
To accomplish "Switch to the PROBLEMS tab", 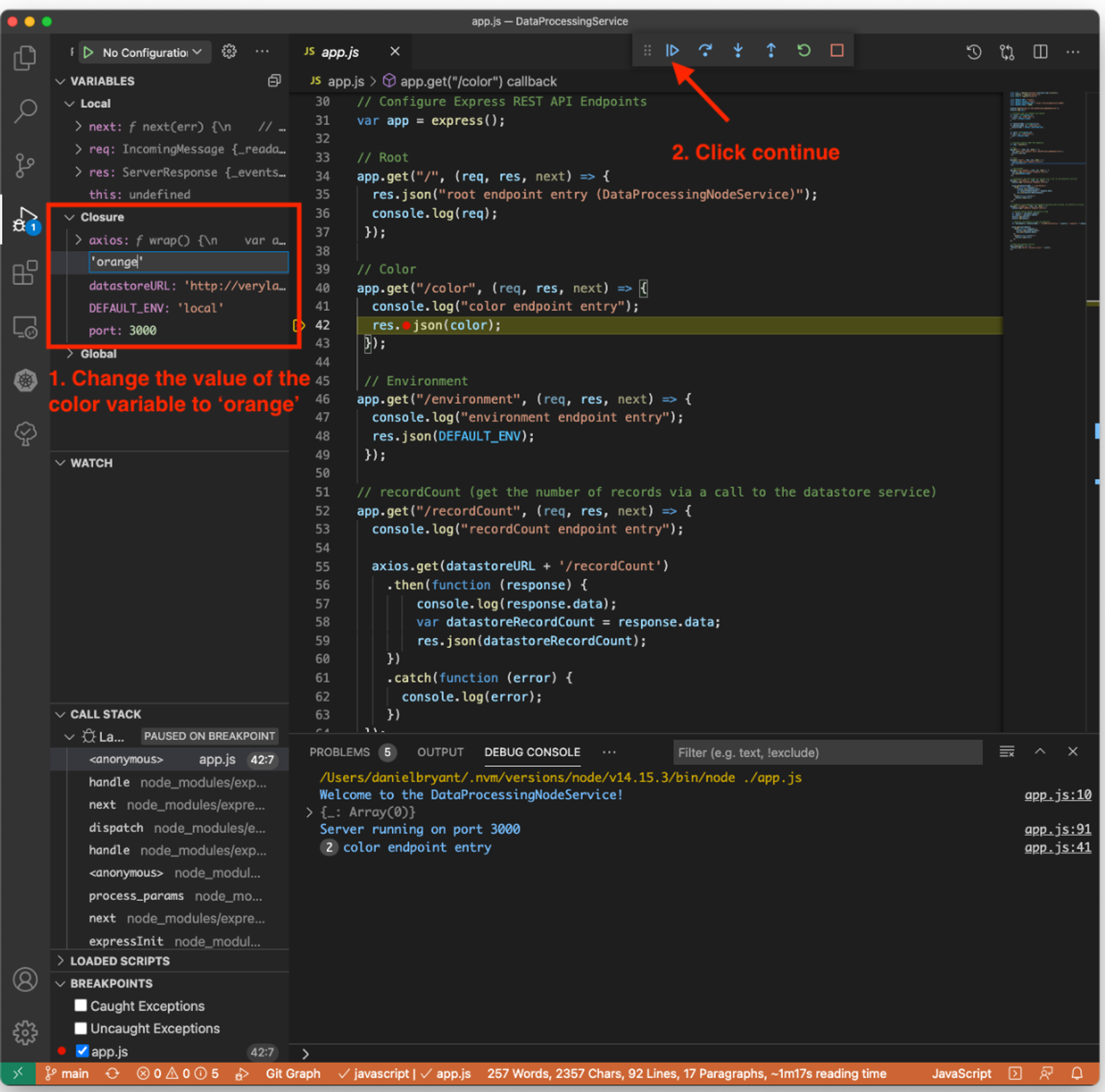I will coord(340,752).
